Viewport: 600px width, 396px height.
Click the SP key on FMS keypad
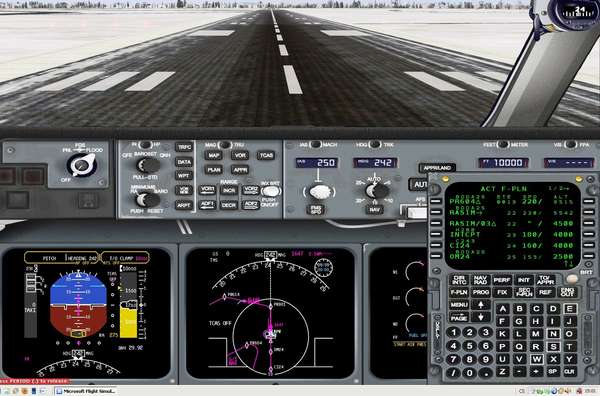(553, 372)
